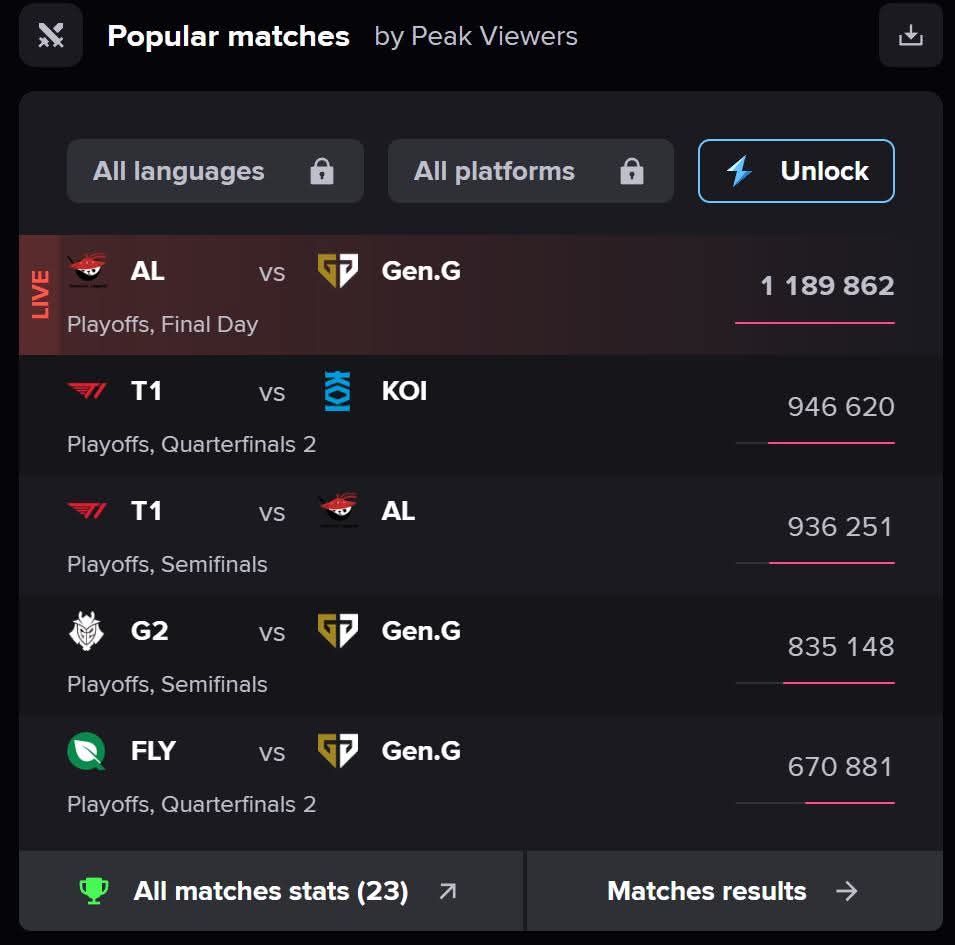
Task: Click the AL logo in T1 semifinals row
Action: click(x=338, y=511)
